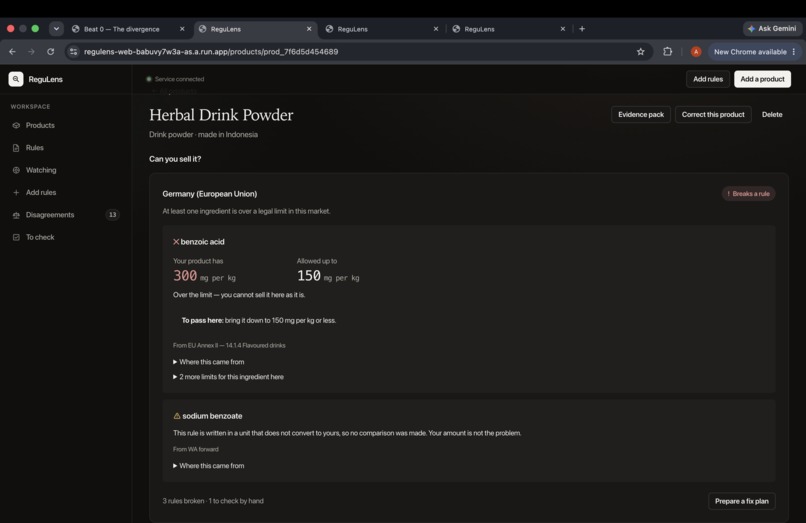Click the ReguLens logo icon in sidebar
This screenshot has width=806, height=523.
(16, 79)
